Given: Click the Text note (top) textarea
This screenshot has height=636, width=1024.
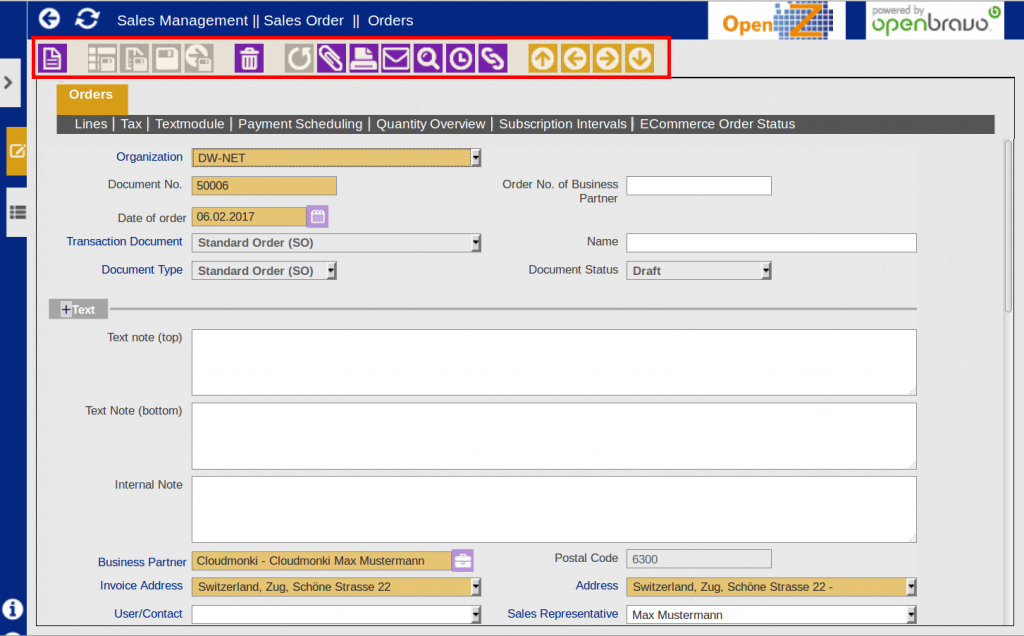Looking at the screenshot, I should [554, 362].
